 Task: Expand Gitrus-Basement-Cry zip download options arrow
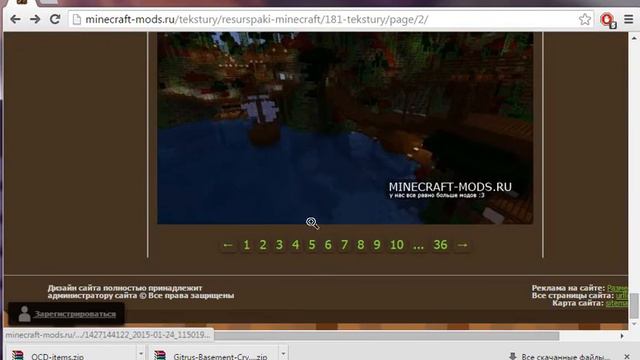pyautogui.click(x=283, y=353)
